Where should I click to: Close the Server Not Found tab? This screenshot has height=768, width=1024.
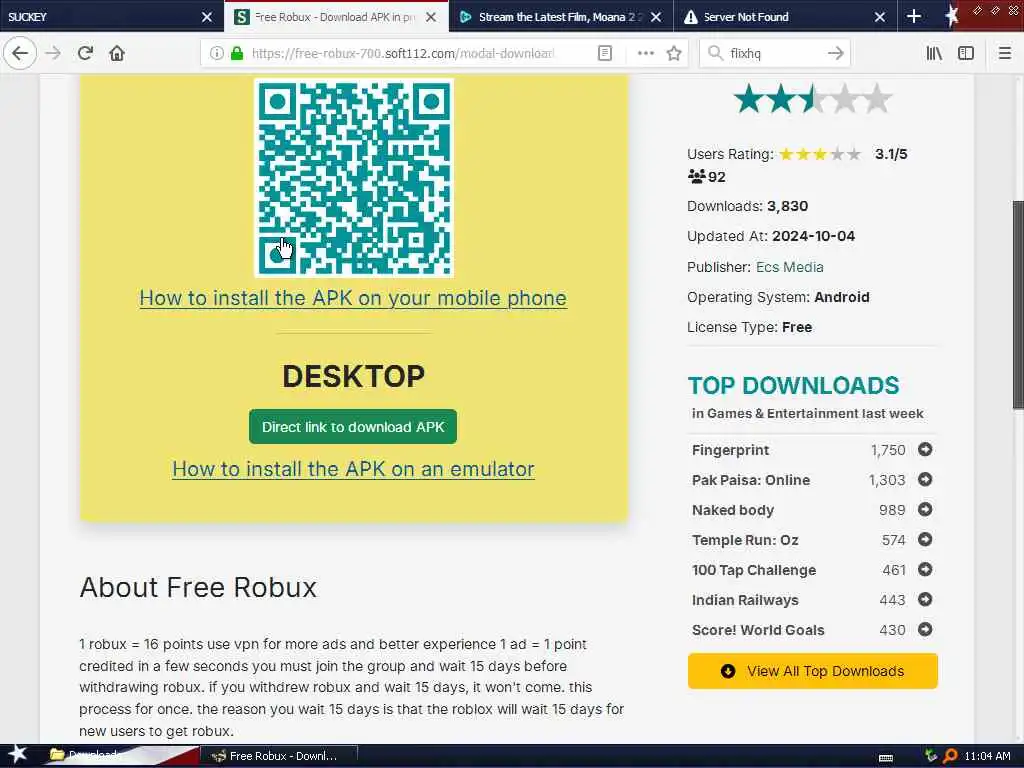click(880, 17)
